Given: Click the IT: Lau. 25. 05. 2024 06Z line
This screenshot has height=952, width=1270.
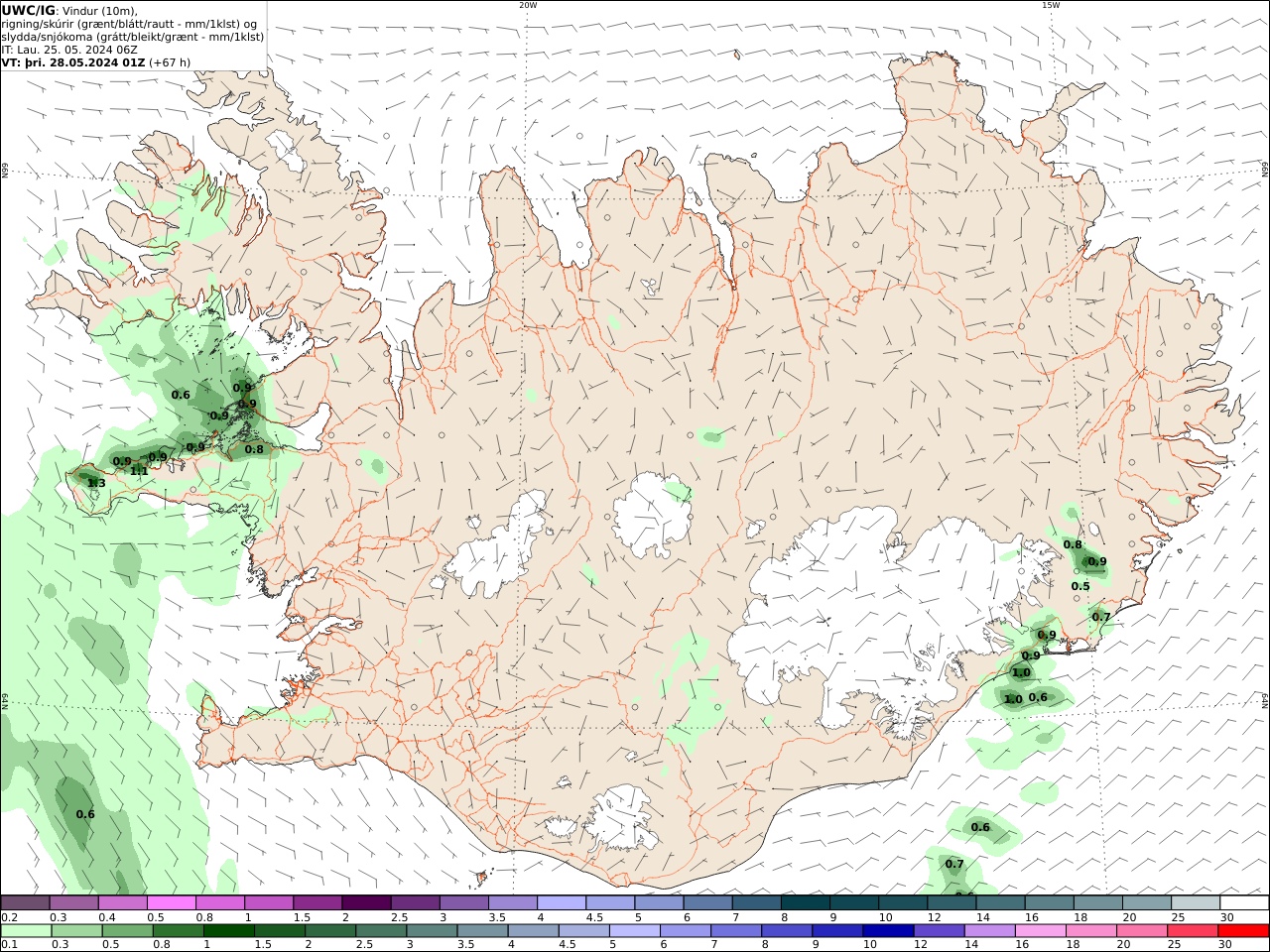Looking at the screenshot, I should 68,49.
